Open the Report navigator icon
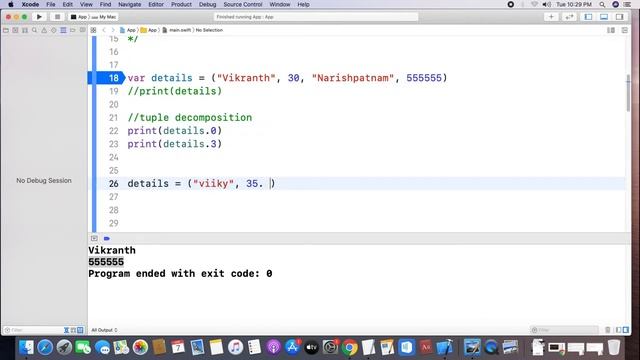 click(82, 30)
